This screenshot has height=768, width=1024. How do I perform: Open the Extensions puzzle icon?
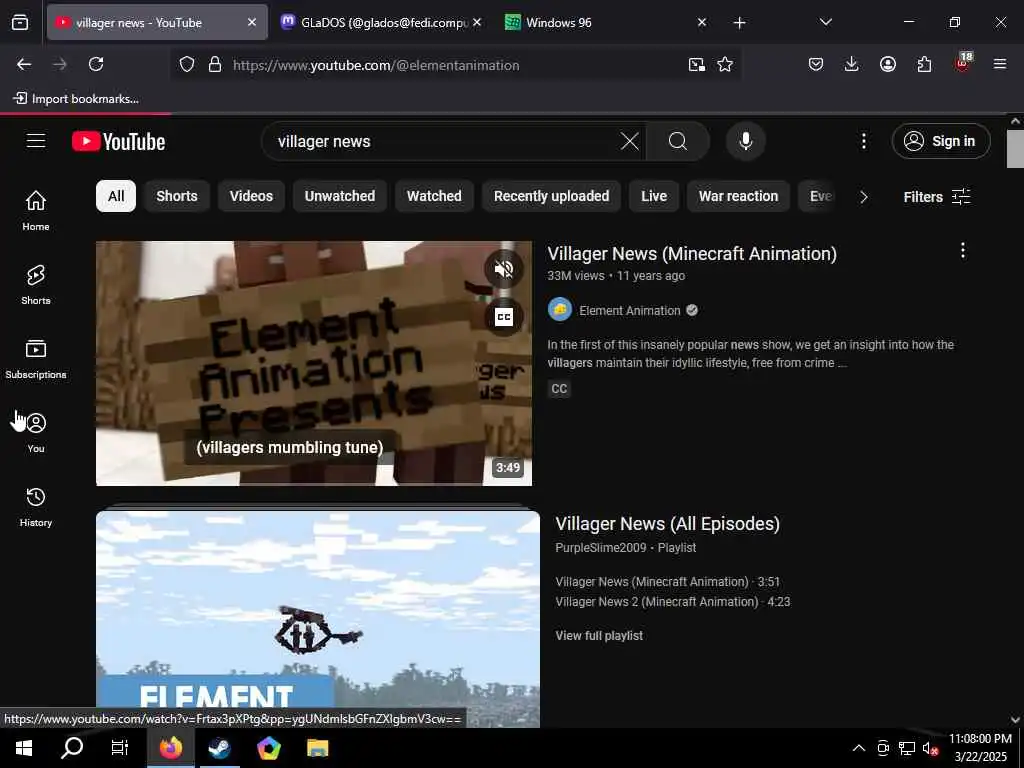pyautogui.click(x=924, y=64)
